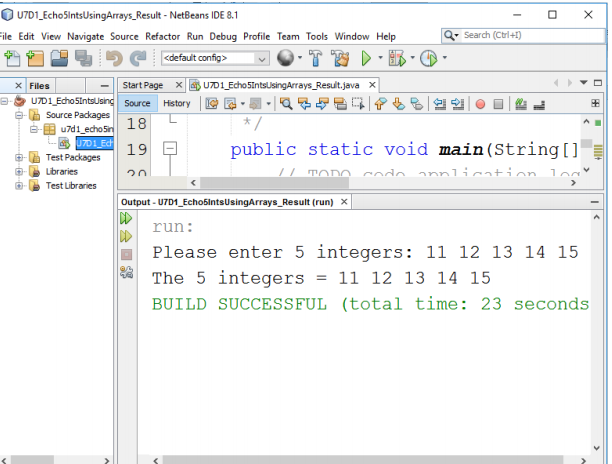Click Shift Line Right icon
Viewport: 612px width, 464px height.
[x=457, y=104]
